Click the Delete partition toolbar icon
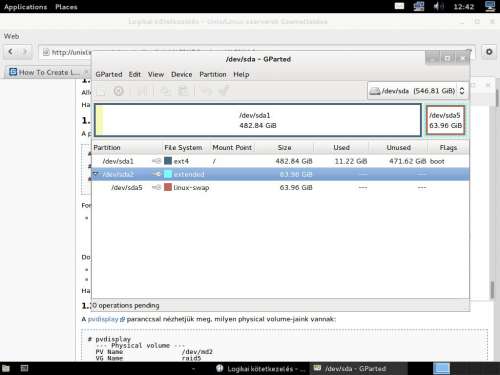The height and width of the screenshot is (375, 500). 118,91
